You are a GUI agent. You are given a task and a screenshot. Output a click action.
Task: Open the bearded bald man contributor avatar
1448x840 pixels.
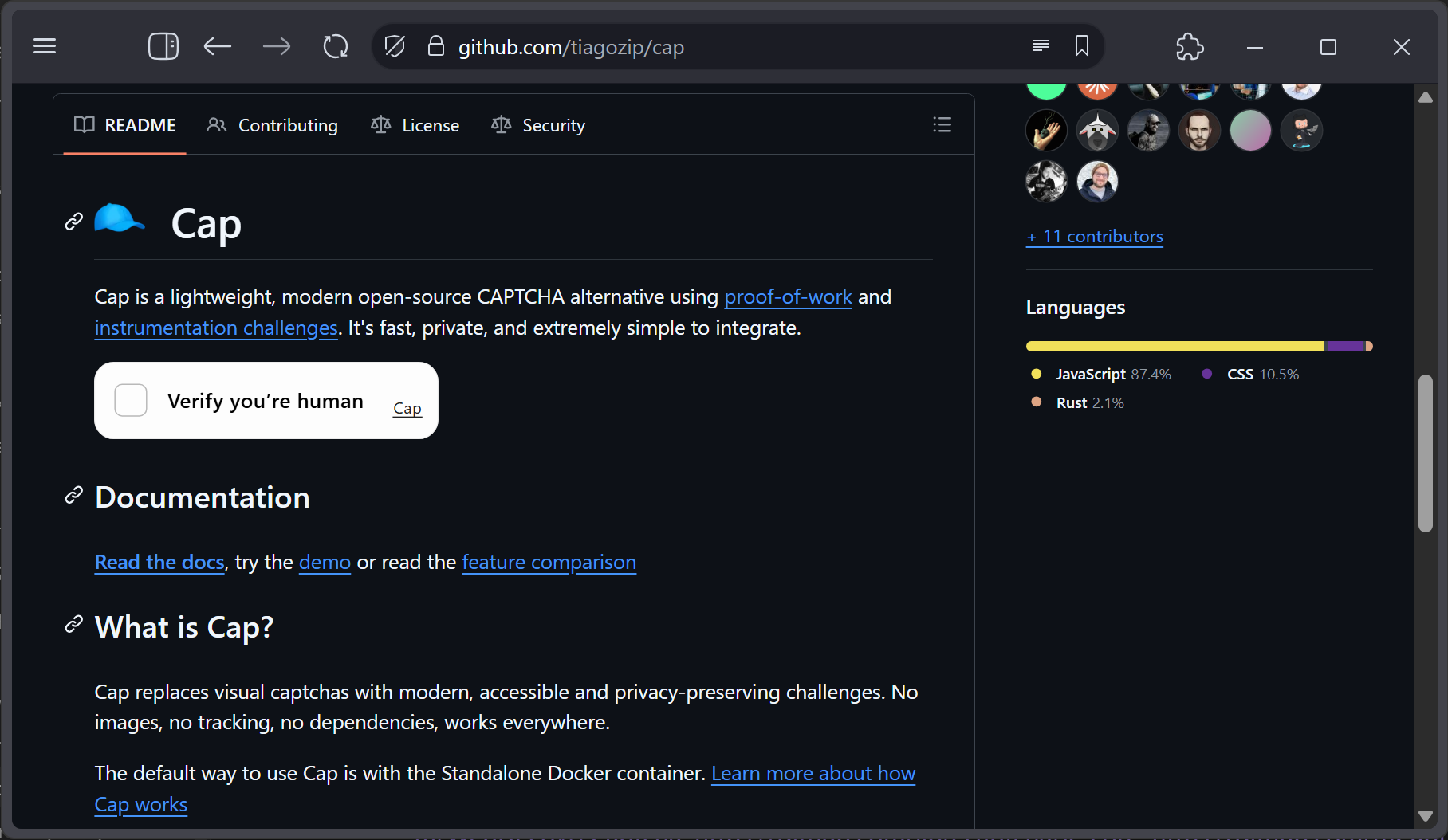click(1199, 131)
